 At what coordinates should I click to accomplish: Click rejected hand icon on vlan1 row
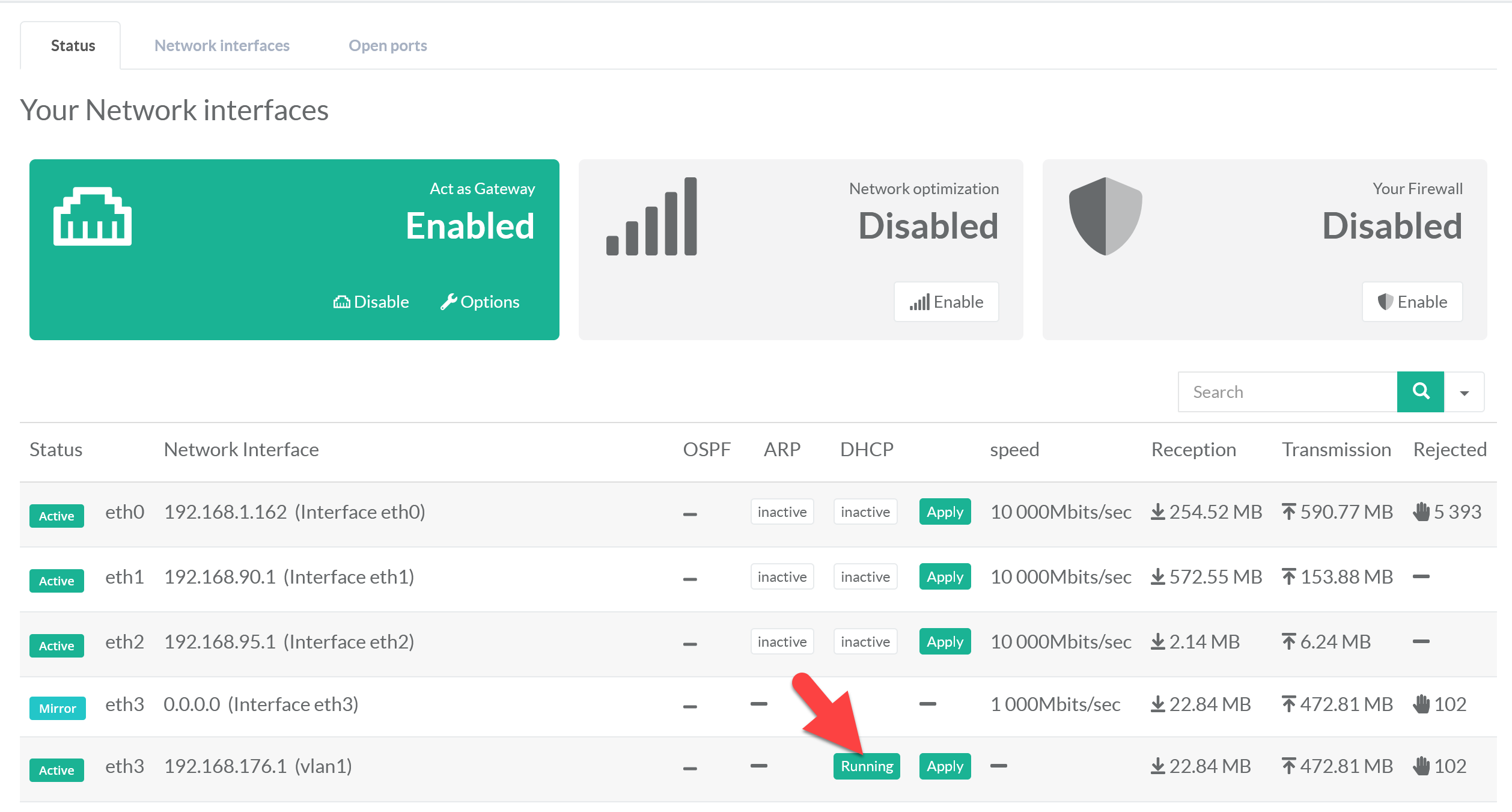[1421, 766]
